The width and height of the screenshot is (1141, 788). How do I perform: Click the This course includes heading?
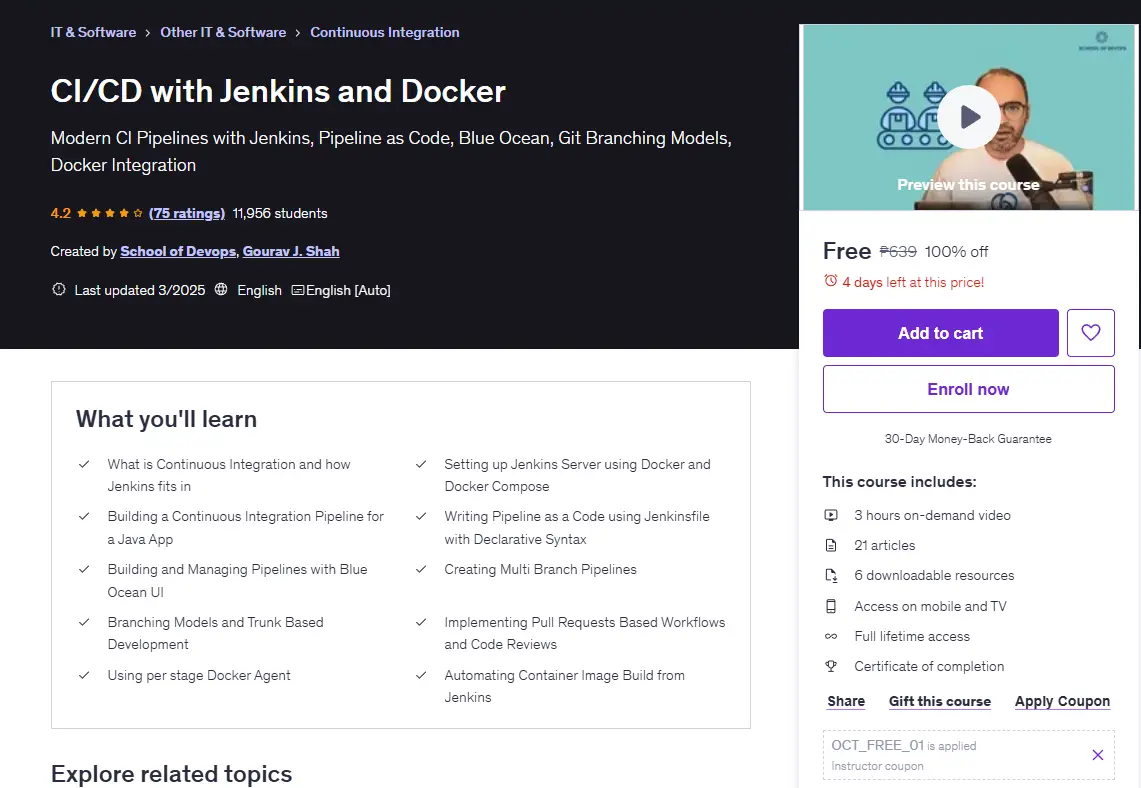pos(899,482)
